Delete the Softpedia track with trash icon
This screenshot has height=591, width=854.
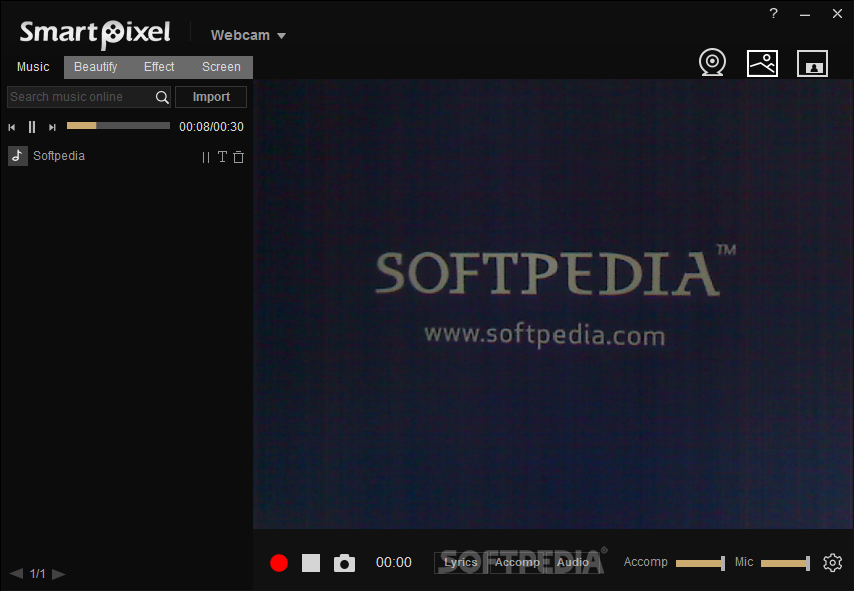coord(239,157)
